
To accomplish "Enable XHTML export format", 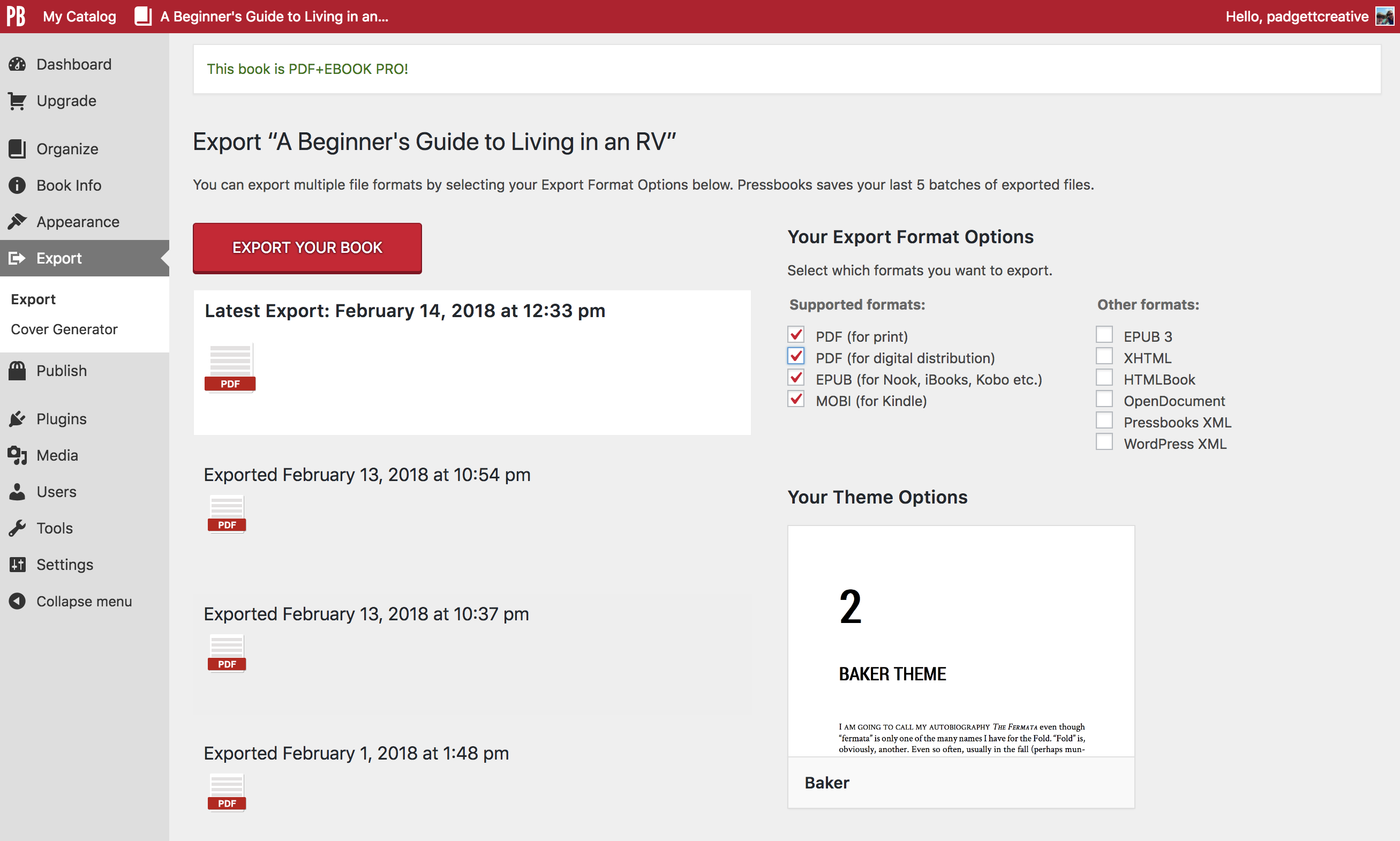I will 1104,356.
